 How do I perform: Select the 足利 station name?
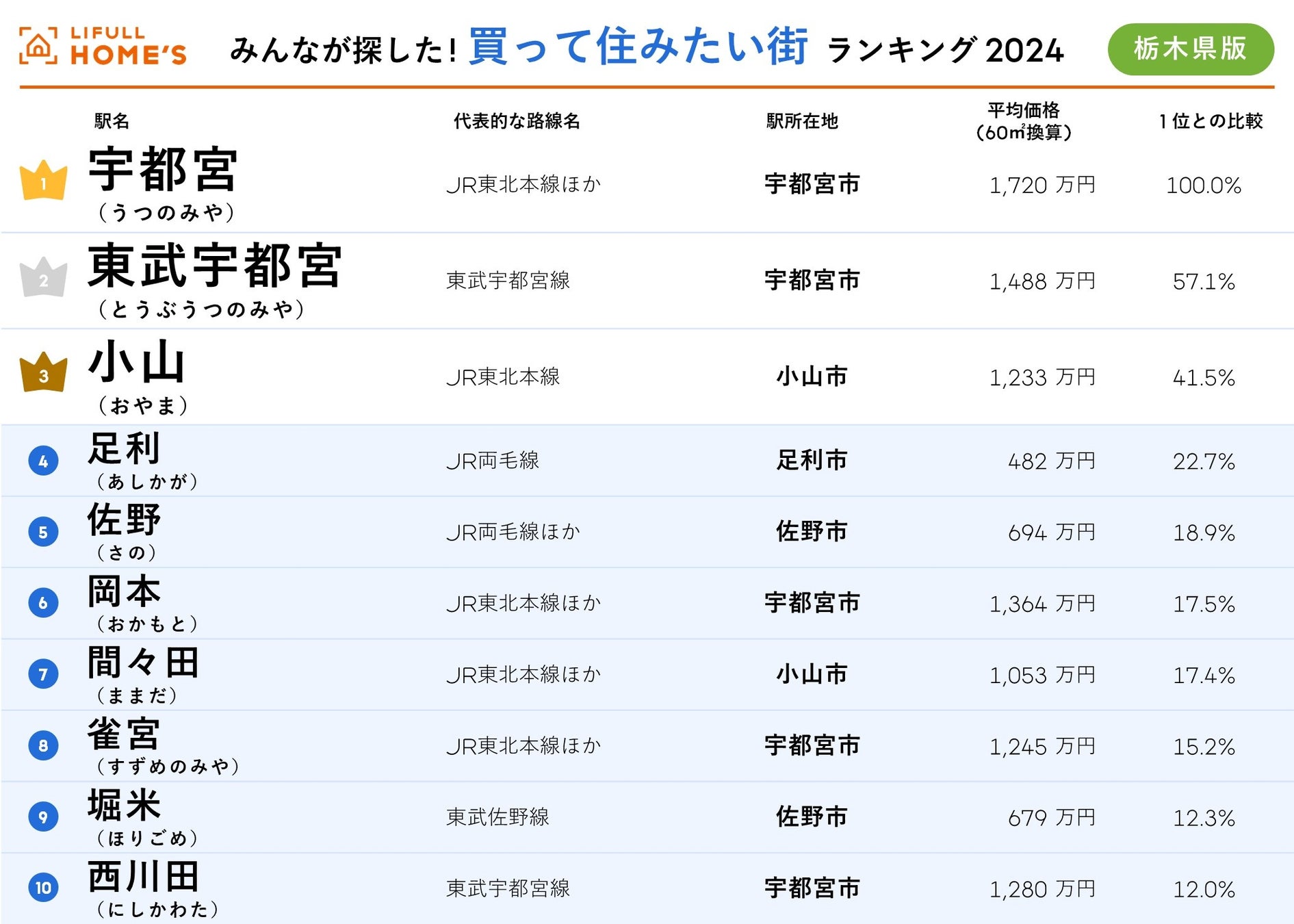pos(124,449)
